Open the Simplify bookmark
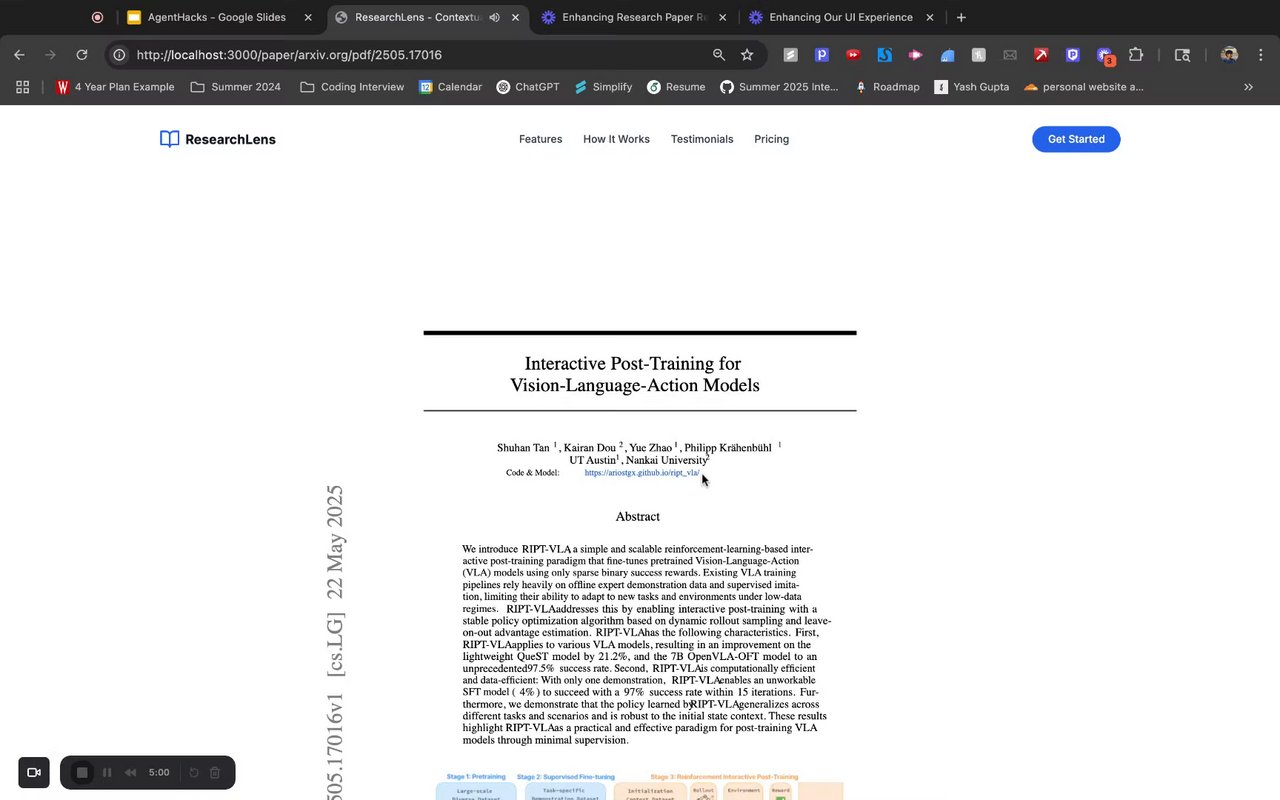The height and width of the screenshot is (800, 1280). [603, 87]
